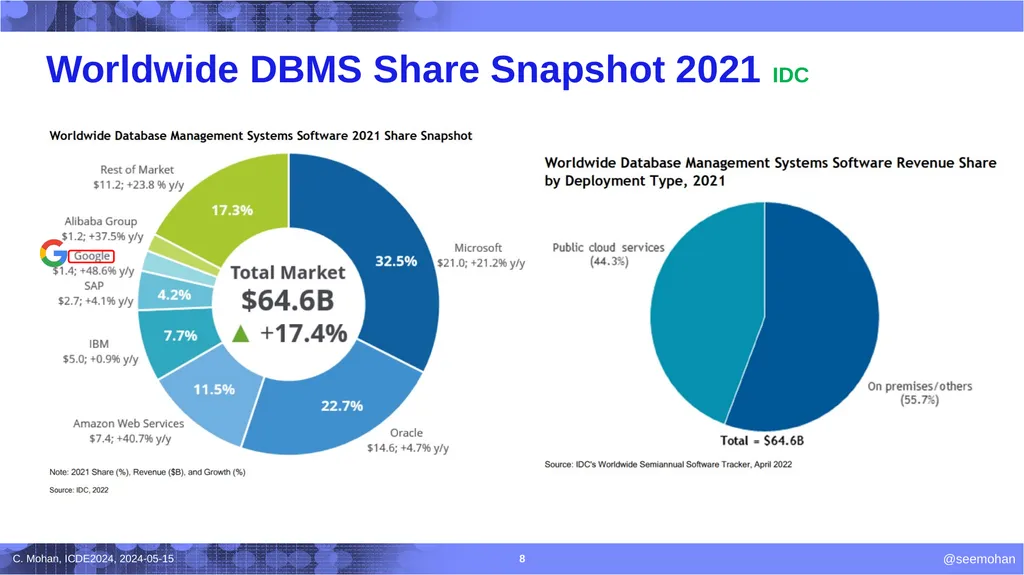Click the Microsoft label
The image size is (1024, 575).
478,248
